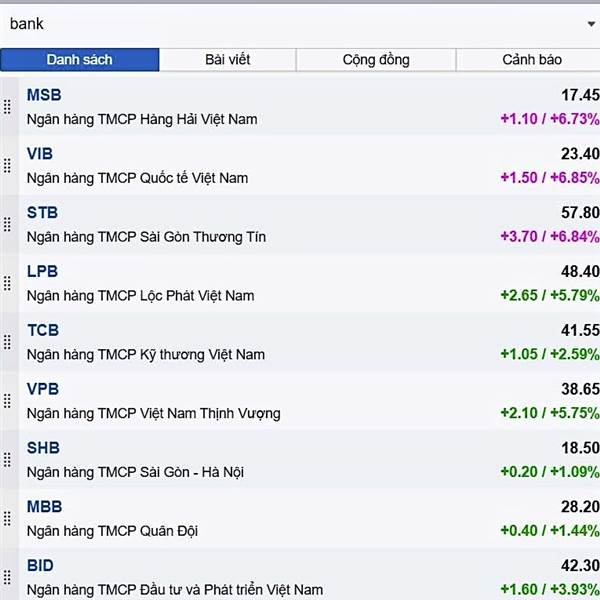Click SHB change +0.20 / +1.09%
Screen dimensions: 600x600
(x=550, y=472)
